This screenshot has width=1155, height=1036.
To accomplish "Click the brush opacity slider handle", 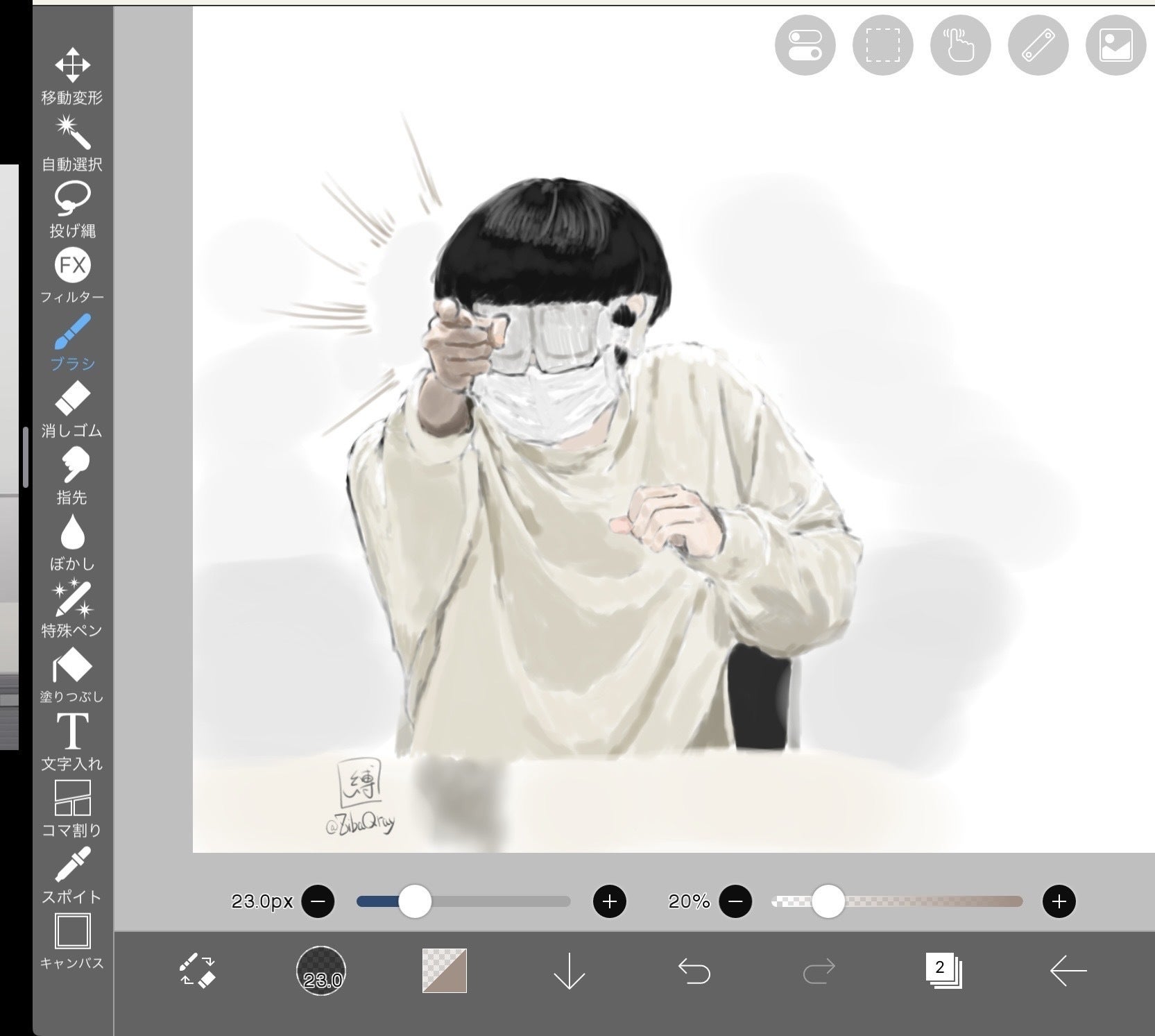I will coord(828,901).
